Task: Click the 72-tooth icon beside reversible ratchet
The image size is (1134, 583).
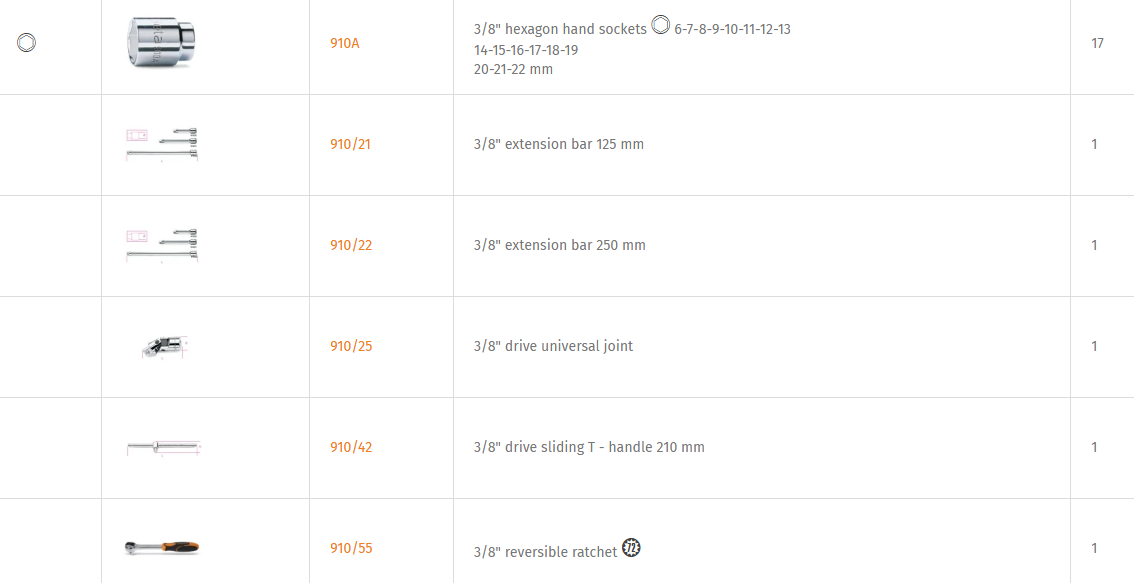Action: pyautogui.click(x=631, y=548)
